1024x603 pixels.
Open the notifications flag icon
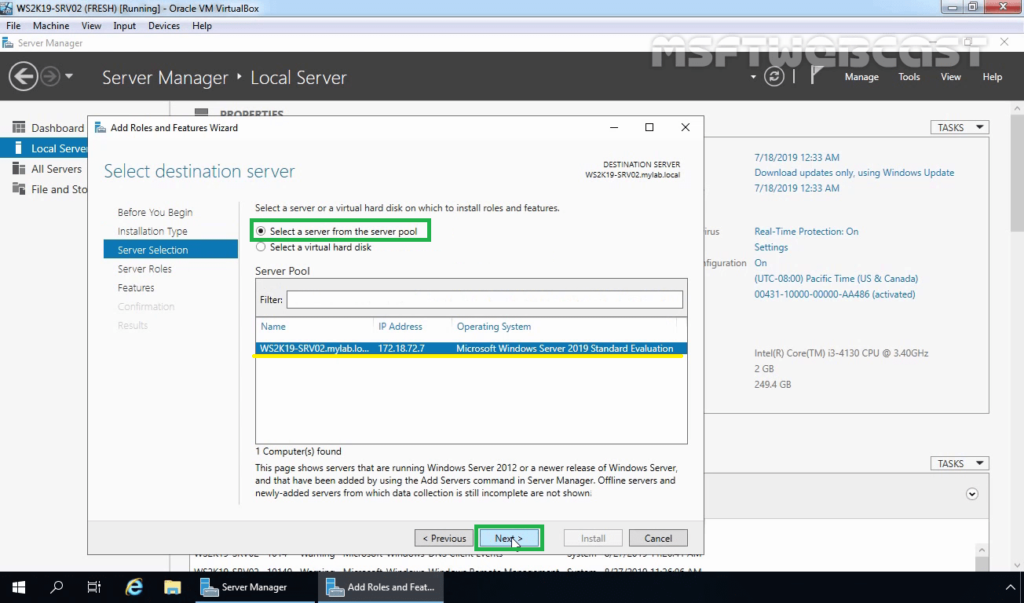tap(816, 76)
